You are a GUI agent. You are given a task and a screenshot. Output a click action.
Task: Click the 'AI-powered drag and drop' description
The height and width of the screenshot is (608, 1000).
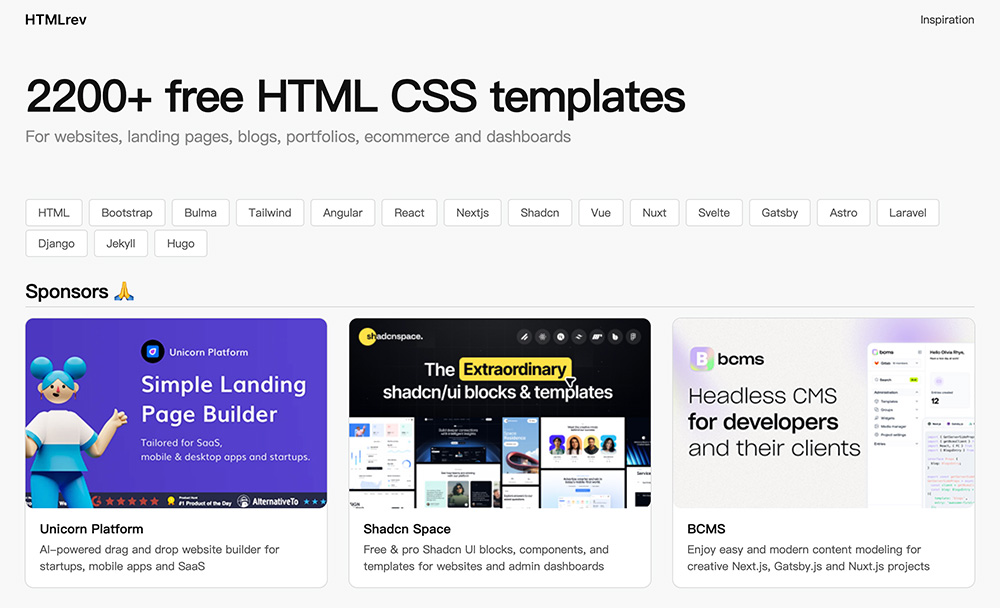159,558
